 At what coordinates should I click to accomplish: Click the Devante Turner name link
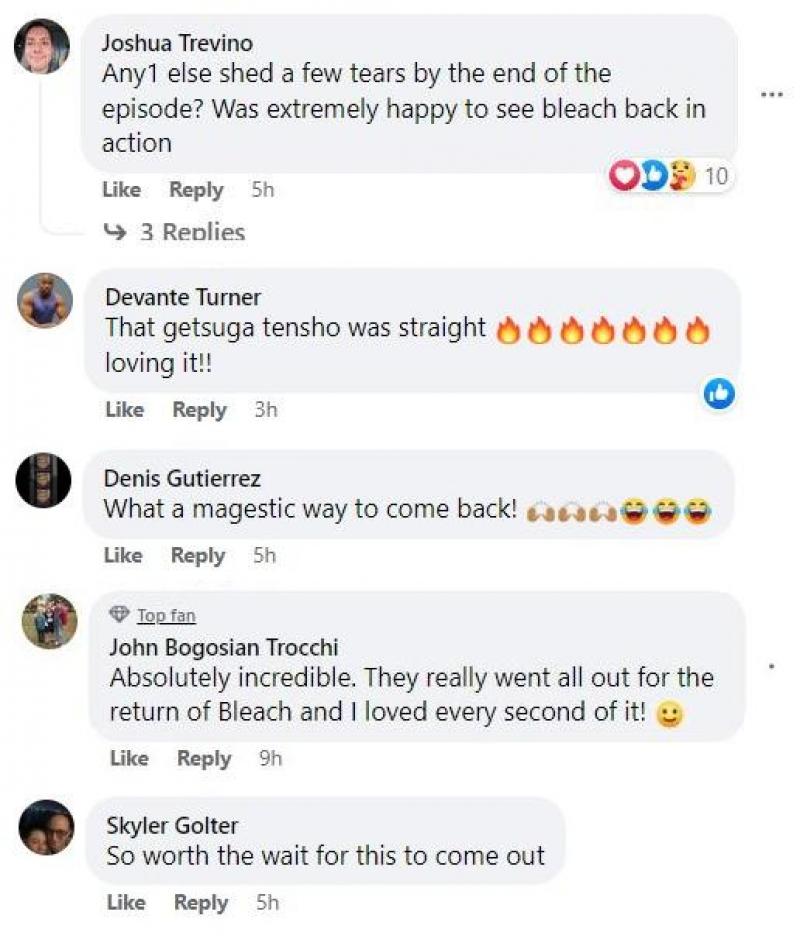click(x=183, y=297)
